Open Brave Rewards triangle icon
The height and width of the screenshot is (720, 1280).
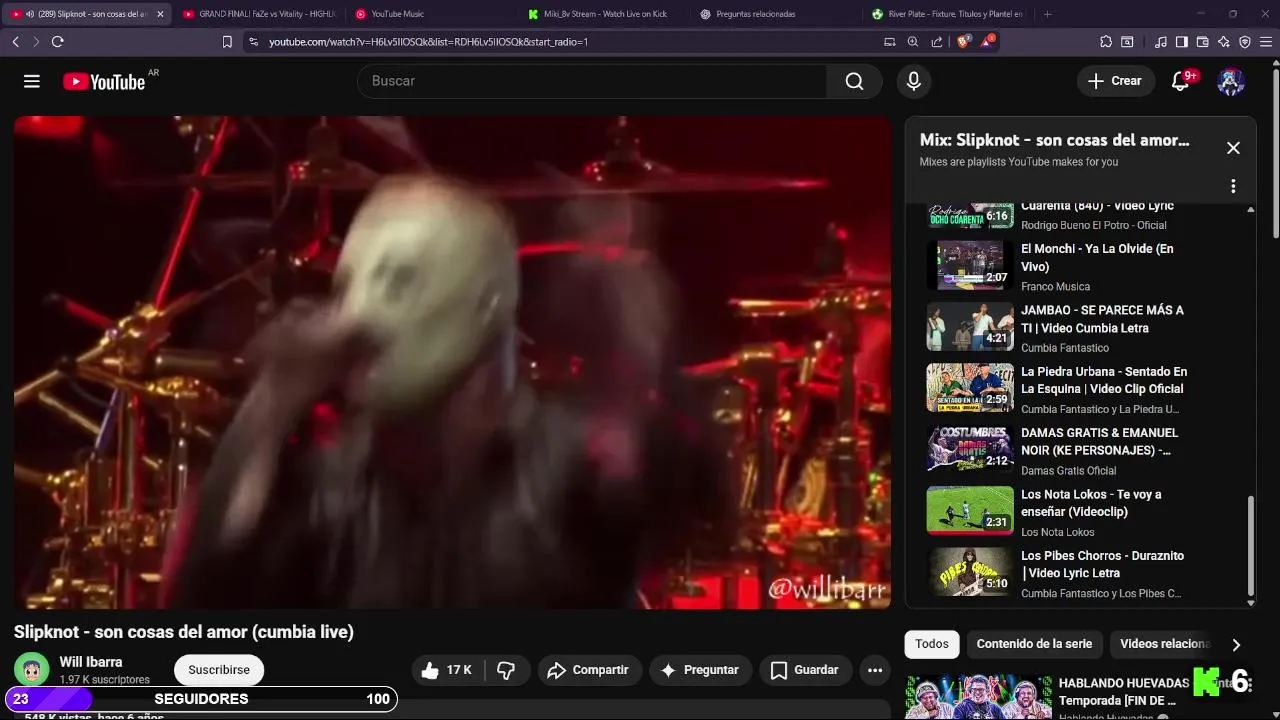(x=988, y=41)
